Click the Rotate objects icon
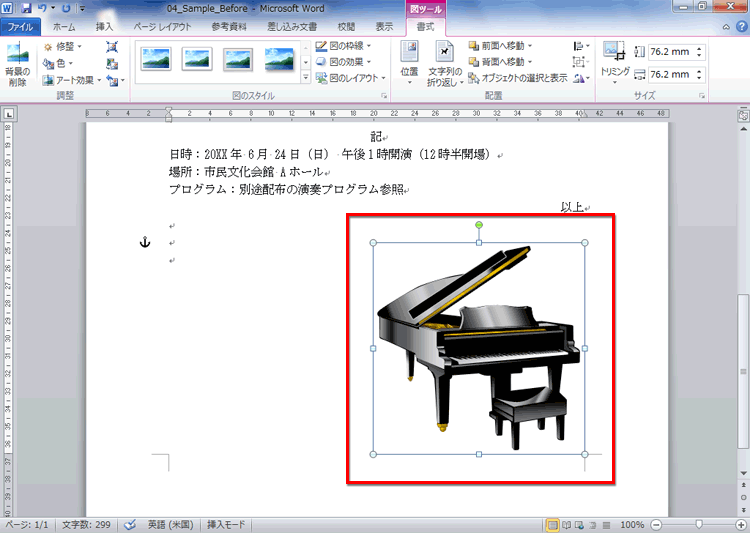The width and height of the screenshot is (750, 533). click(x=581, y=78)
